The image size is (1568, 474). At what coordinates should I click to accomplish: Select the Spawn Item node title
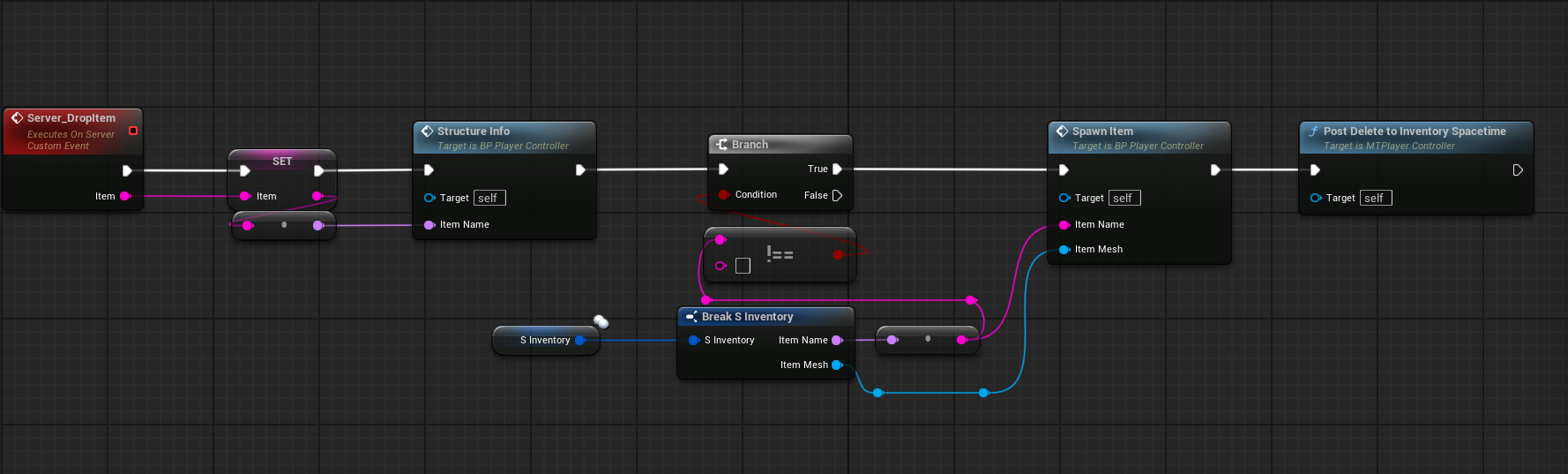[x=1102, y=131]
